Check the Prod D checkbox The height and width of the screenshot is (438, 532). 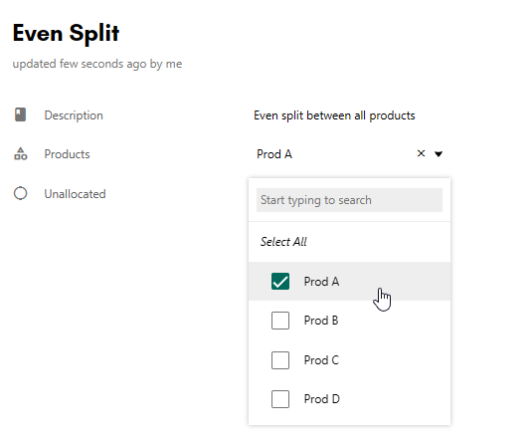[280, 399]
